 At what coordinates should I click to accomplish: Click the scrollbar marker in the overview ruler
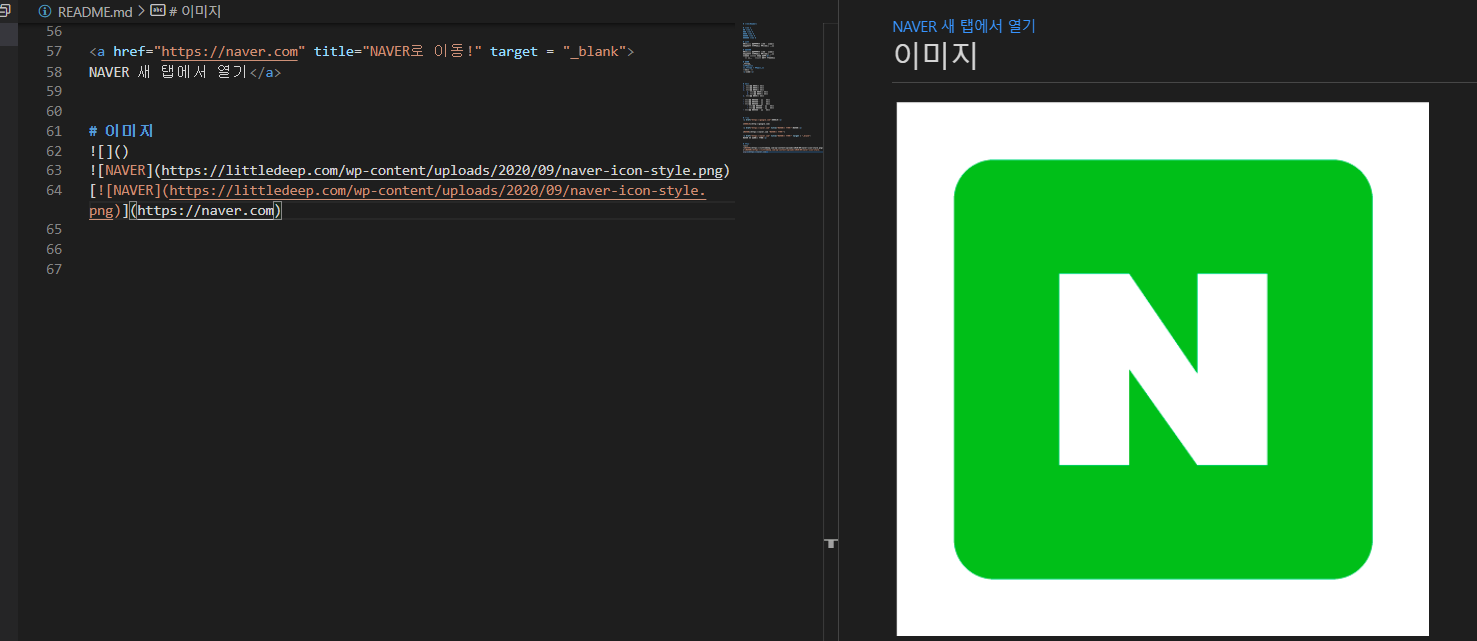tap(831, 543)
